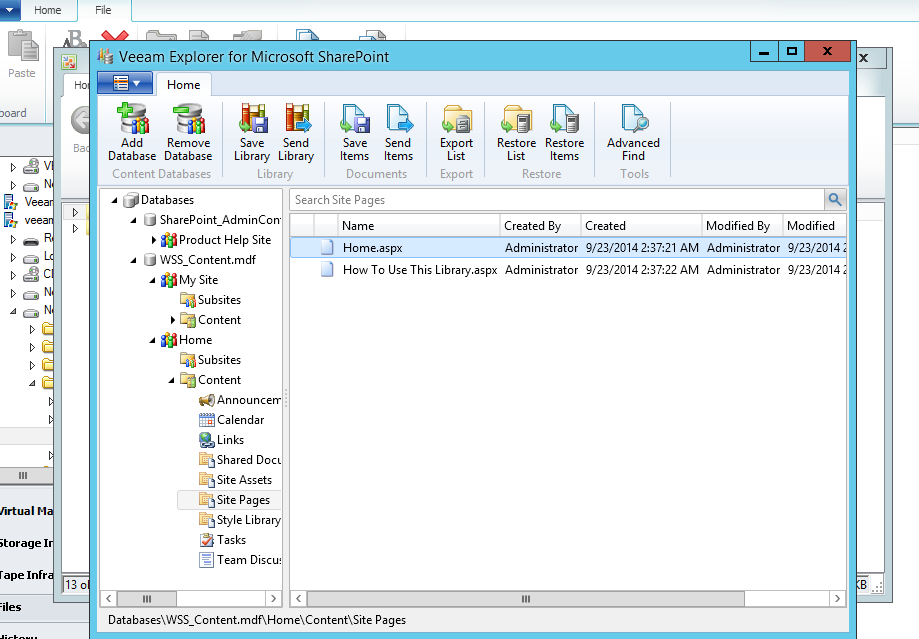Click Send Library in the ribbon
Screen dimensions: 919x639
click(x=296, y=132)
